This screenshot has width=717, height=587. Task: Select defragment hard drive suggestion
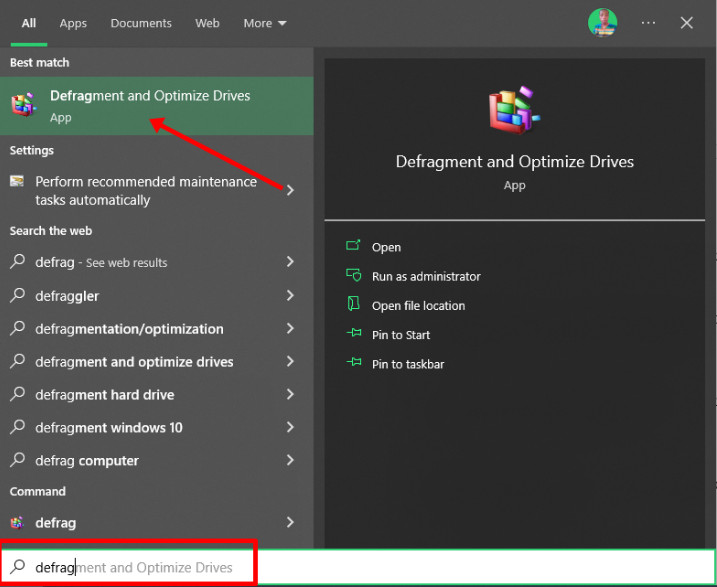tap(105, 395)
